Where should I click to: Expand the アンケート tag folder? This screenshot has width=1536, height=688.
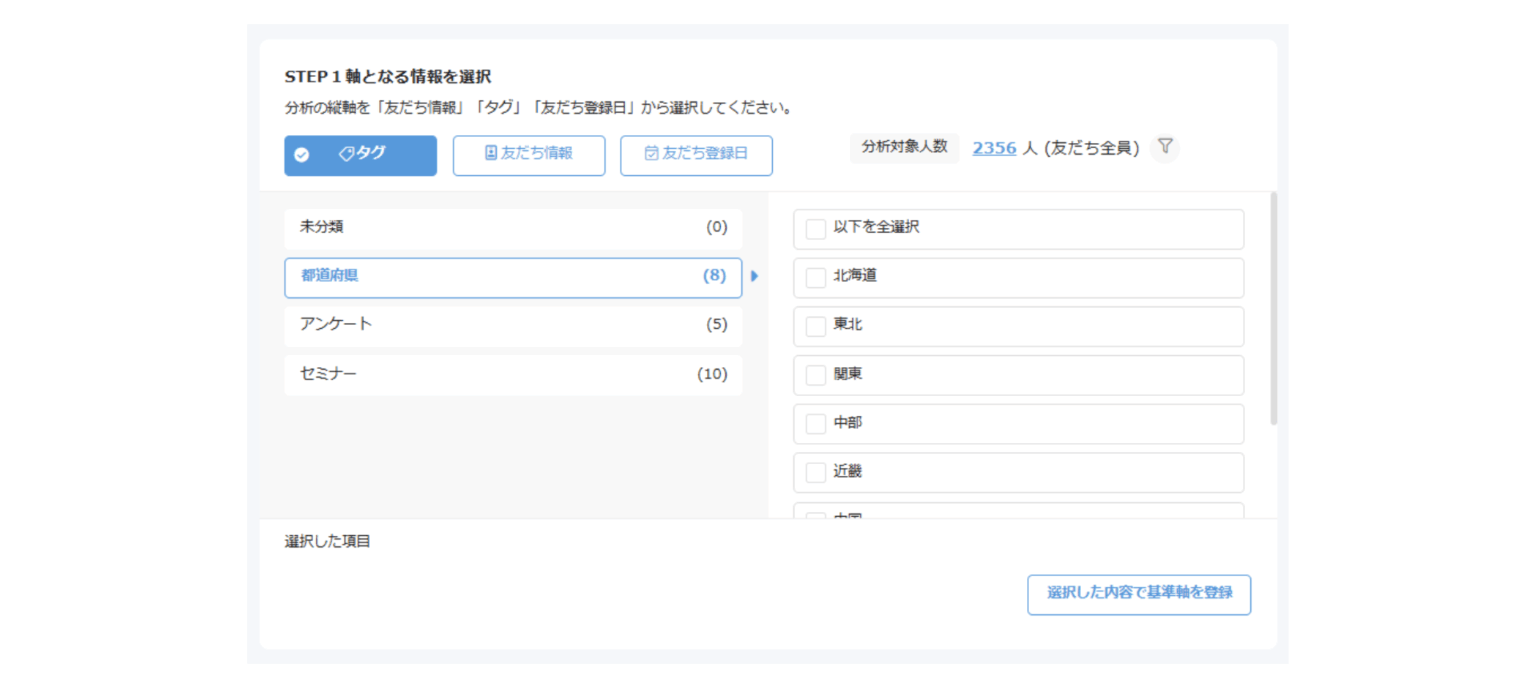coord(512,326)
